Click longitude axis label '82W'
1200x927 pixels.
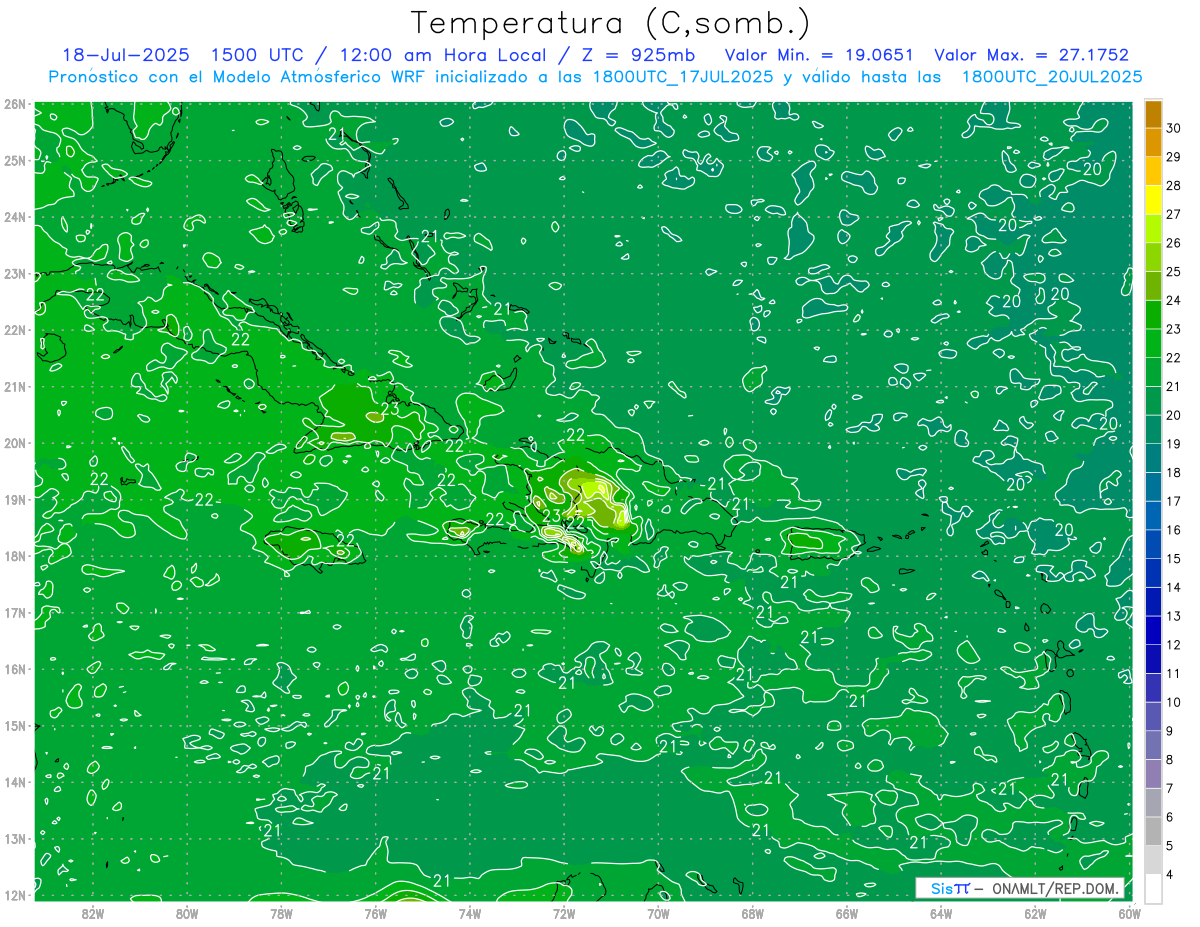[92, 913]
